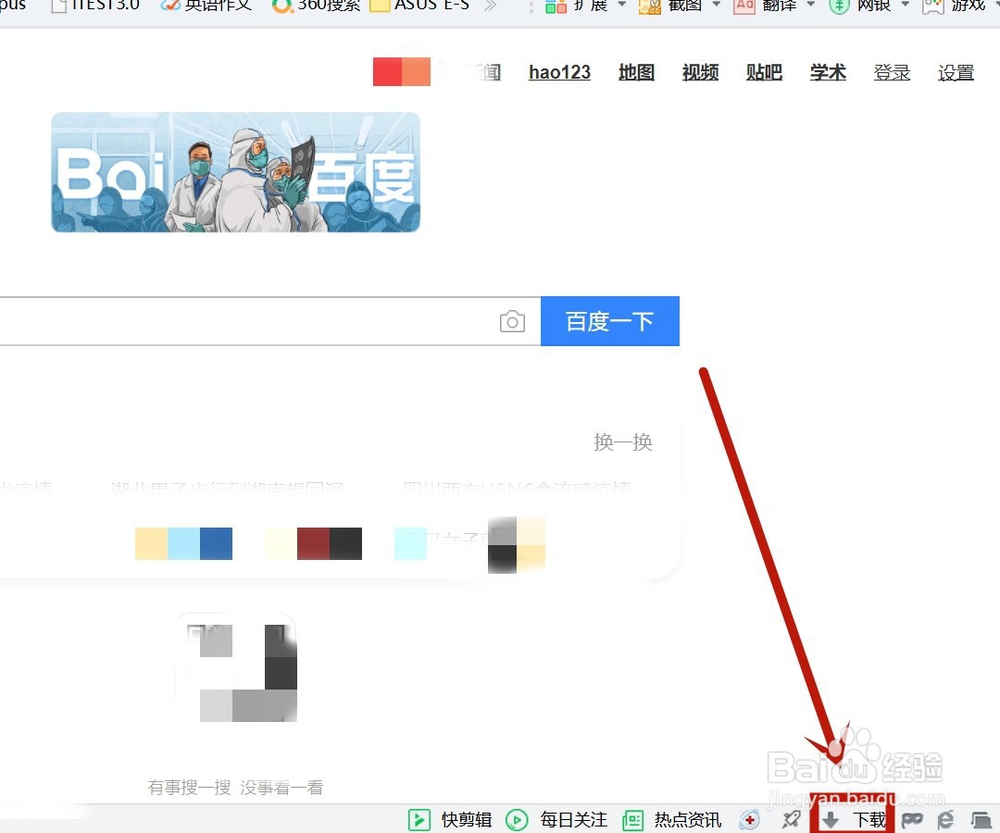Open the 360搜索 bookmark
Image resolution: width=1000 pixels, height=833 pixels.
tap(316, 6)
